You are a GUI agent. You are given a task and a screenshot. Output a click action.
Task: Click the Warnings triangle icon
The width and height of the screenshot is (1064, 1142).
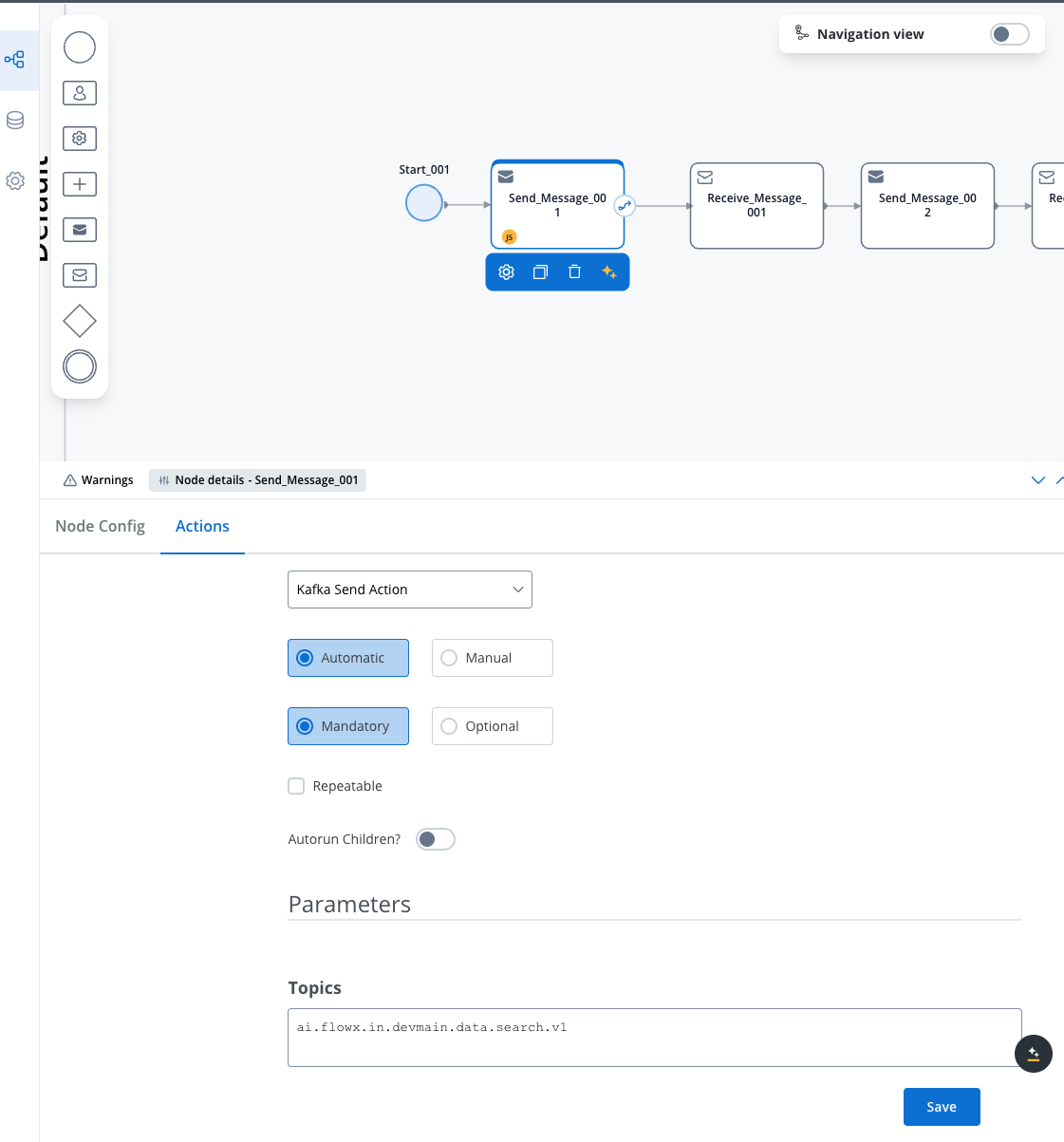70,480
